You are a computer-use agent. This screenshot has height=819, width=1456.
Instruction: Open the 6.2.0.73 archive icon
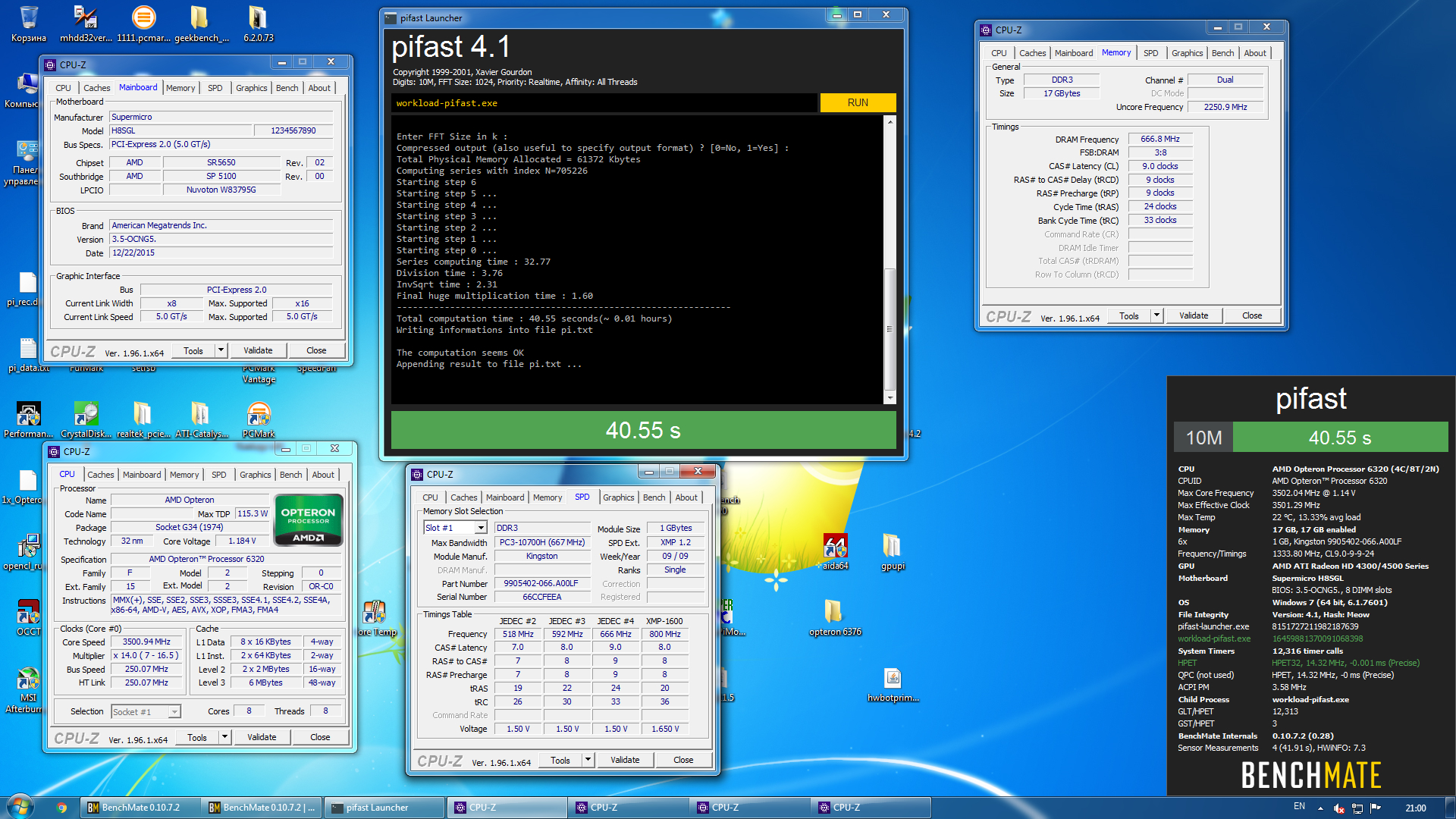click(258, 24)
